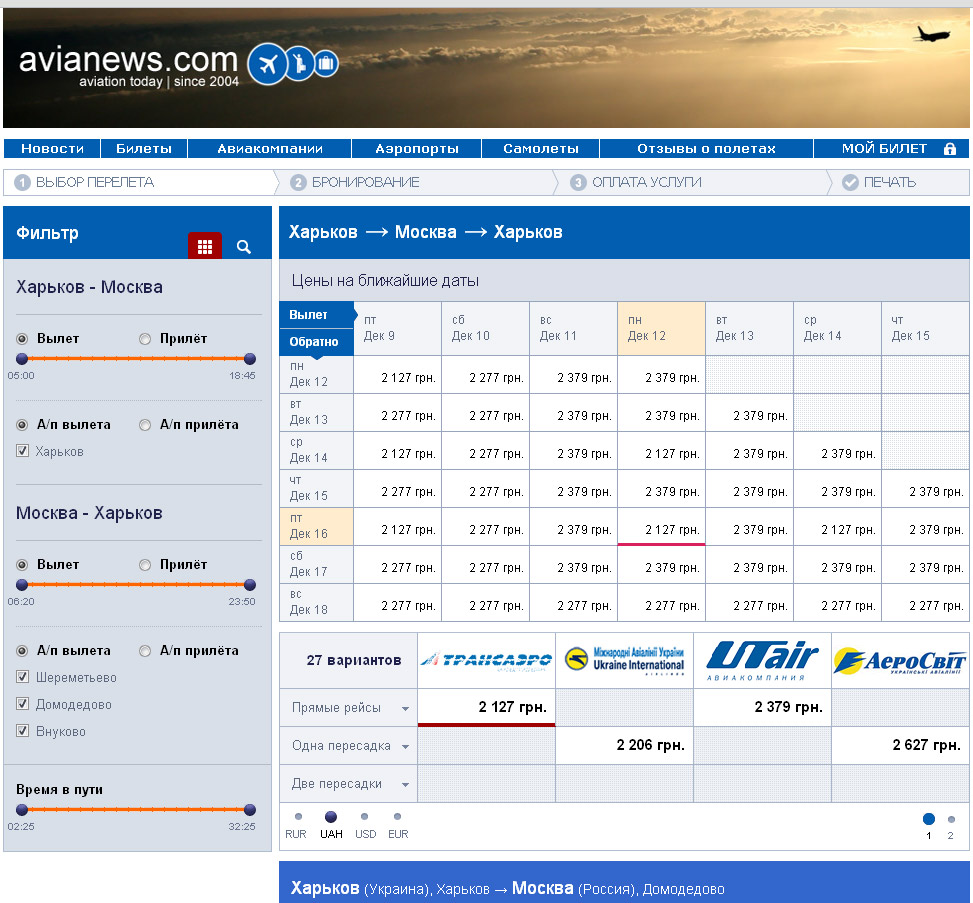Click the passenger icon in header logo
973x903 pixels.
tap(299, 64)
